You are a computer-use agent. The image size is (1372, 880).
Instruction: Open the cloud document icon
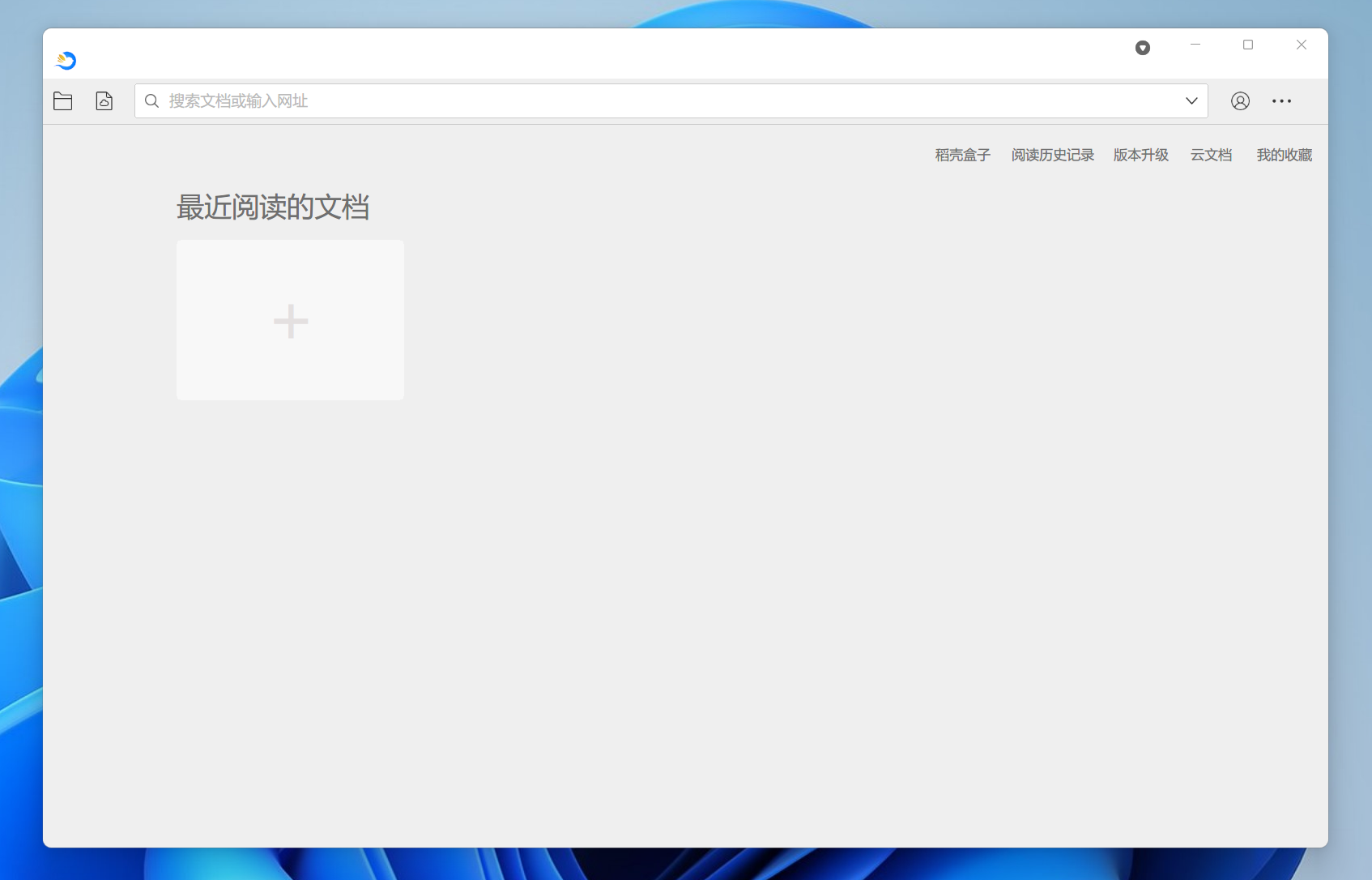(x=104, y=101)
